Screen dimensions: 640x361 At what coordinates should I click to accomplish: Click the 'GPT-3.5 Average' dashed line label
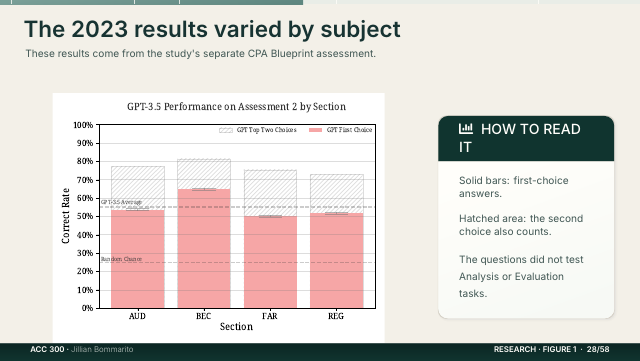click(x=121, y=202)
